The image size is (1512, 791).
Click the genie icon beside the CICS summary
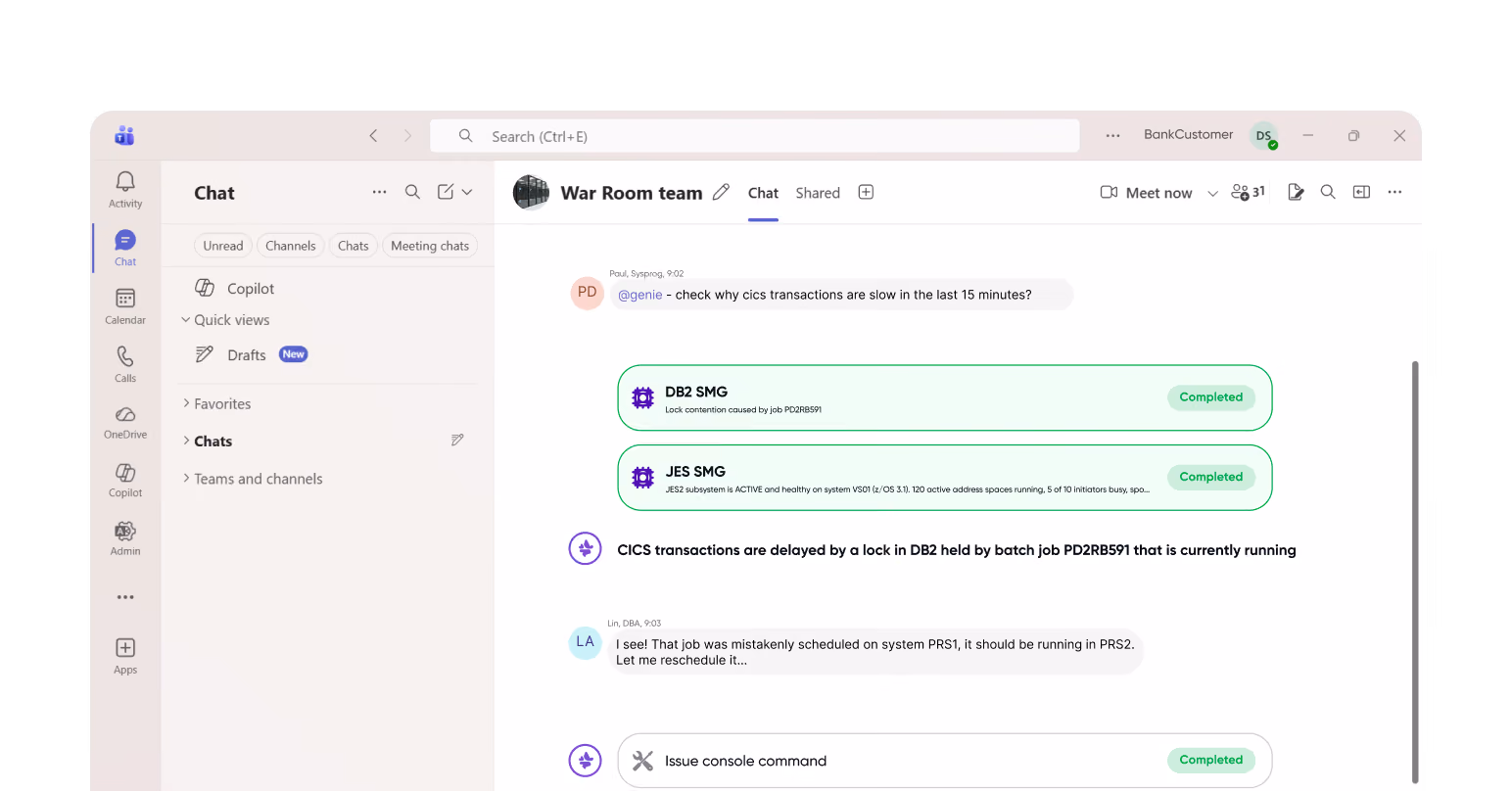click(x=586, y=548)
